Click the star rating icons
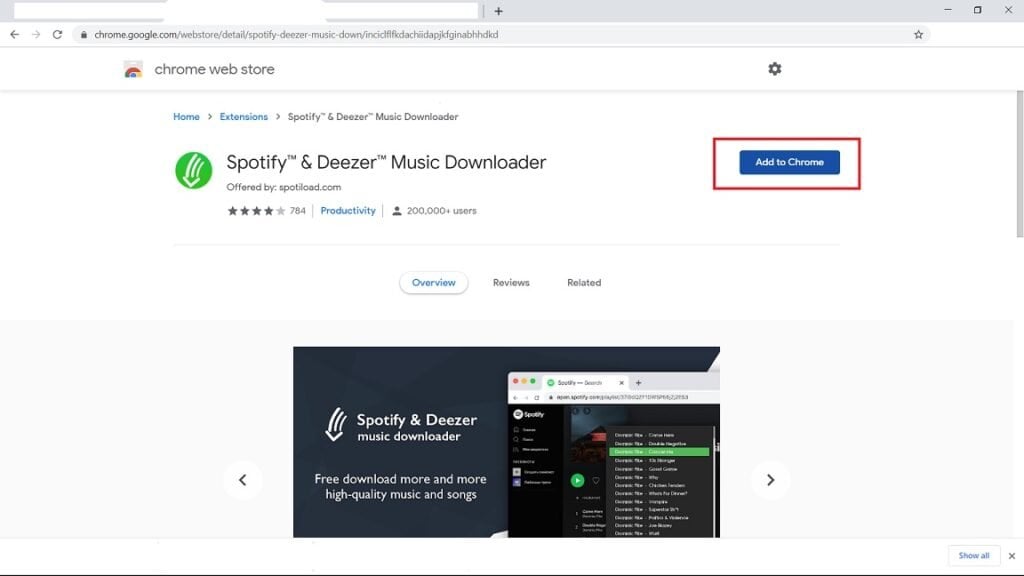1024x576 pixels. click(x=256, y=211)
